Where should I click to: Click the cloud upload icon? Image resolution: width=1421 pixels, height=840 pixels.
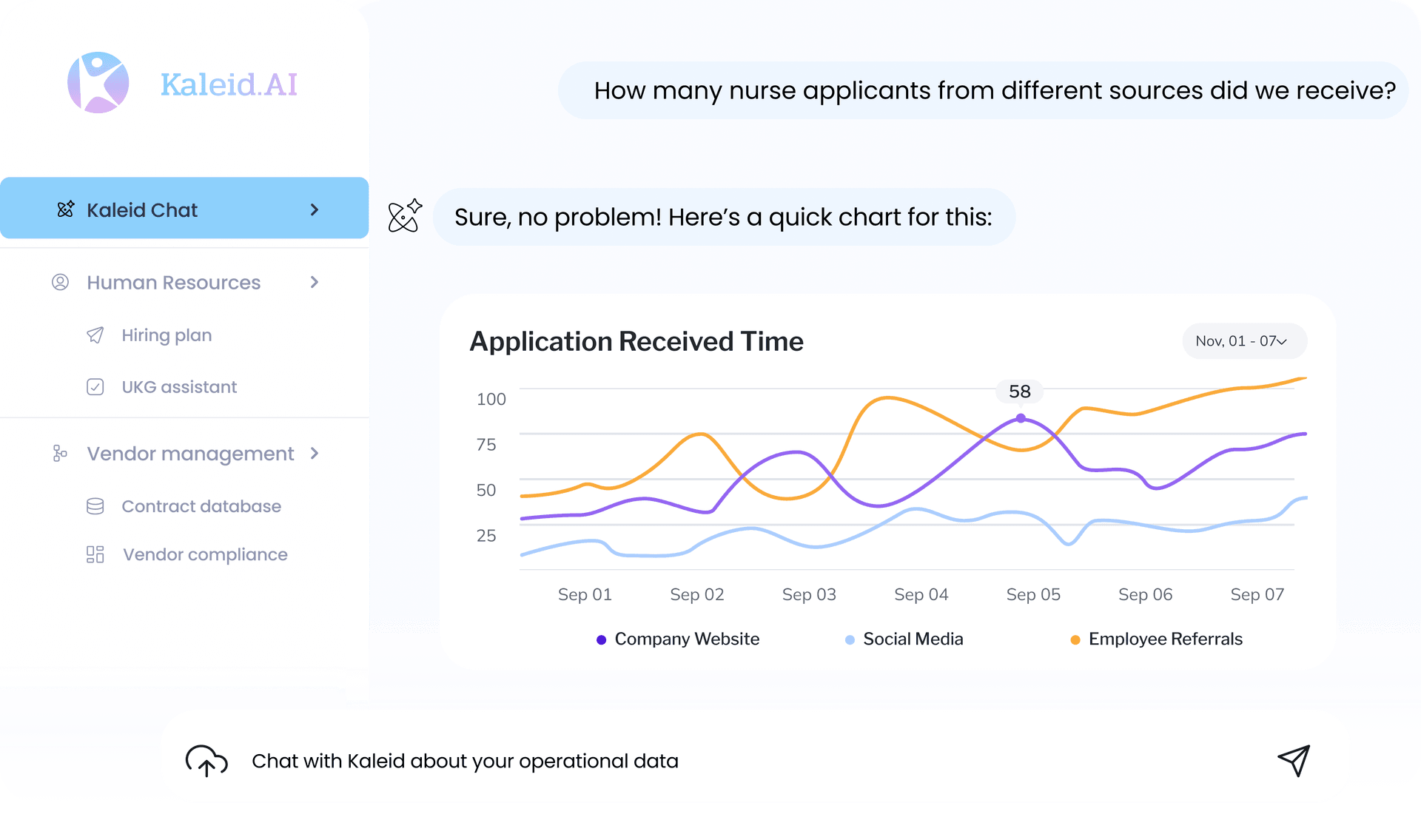tap(206, 761)
